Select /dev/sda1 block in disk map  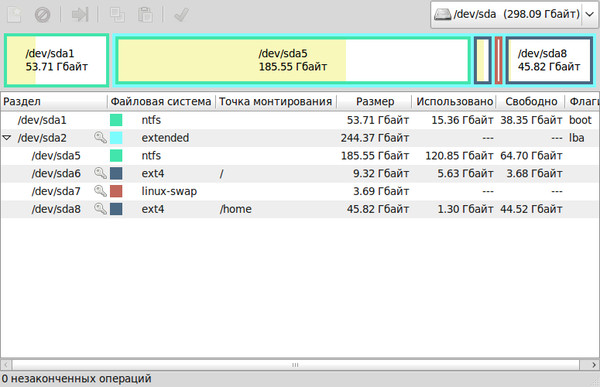[x=56, y=60]
